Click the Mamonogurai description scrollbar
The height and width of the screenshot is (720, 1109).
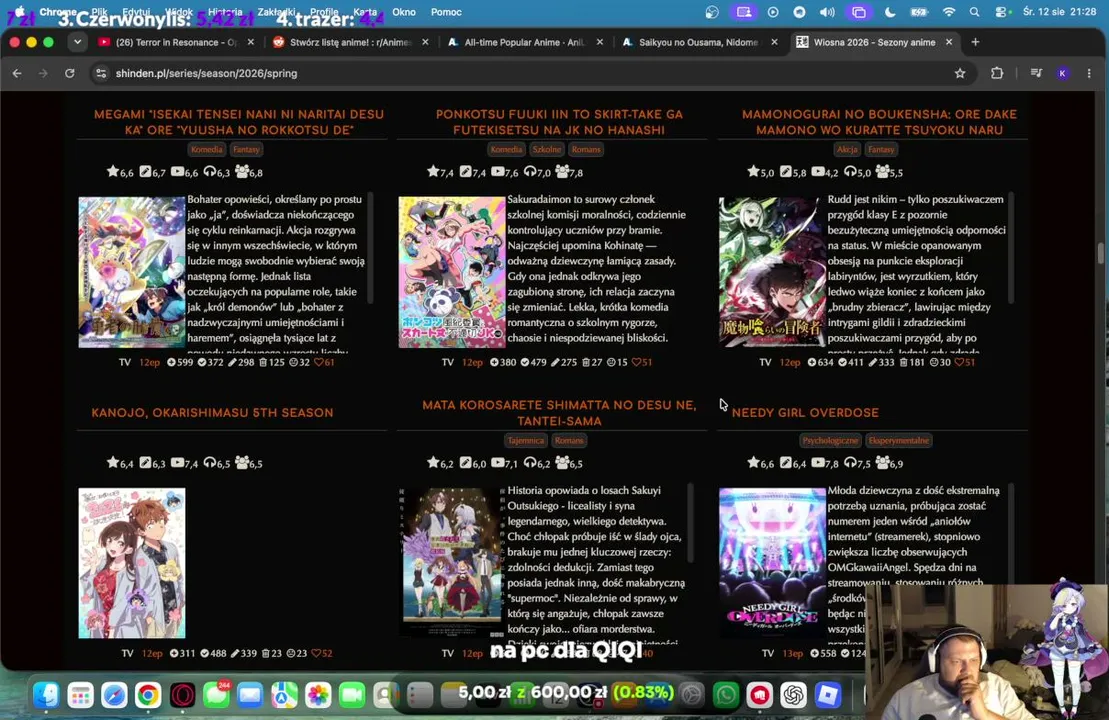pos(1011,248)
